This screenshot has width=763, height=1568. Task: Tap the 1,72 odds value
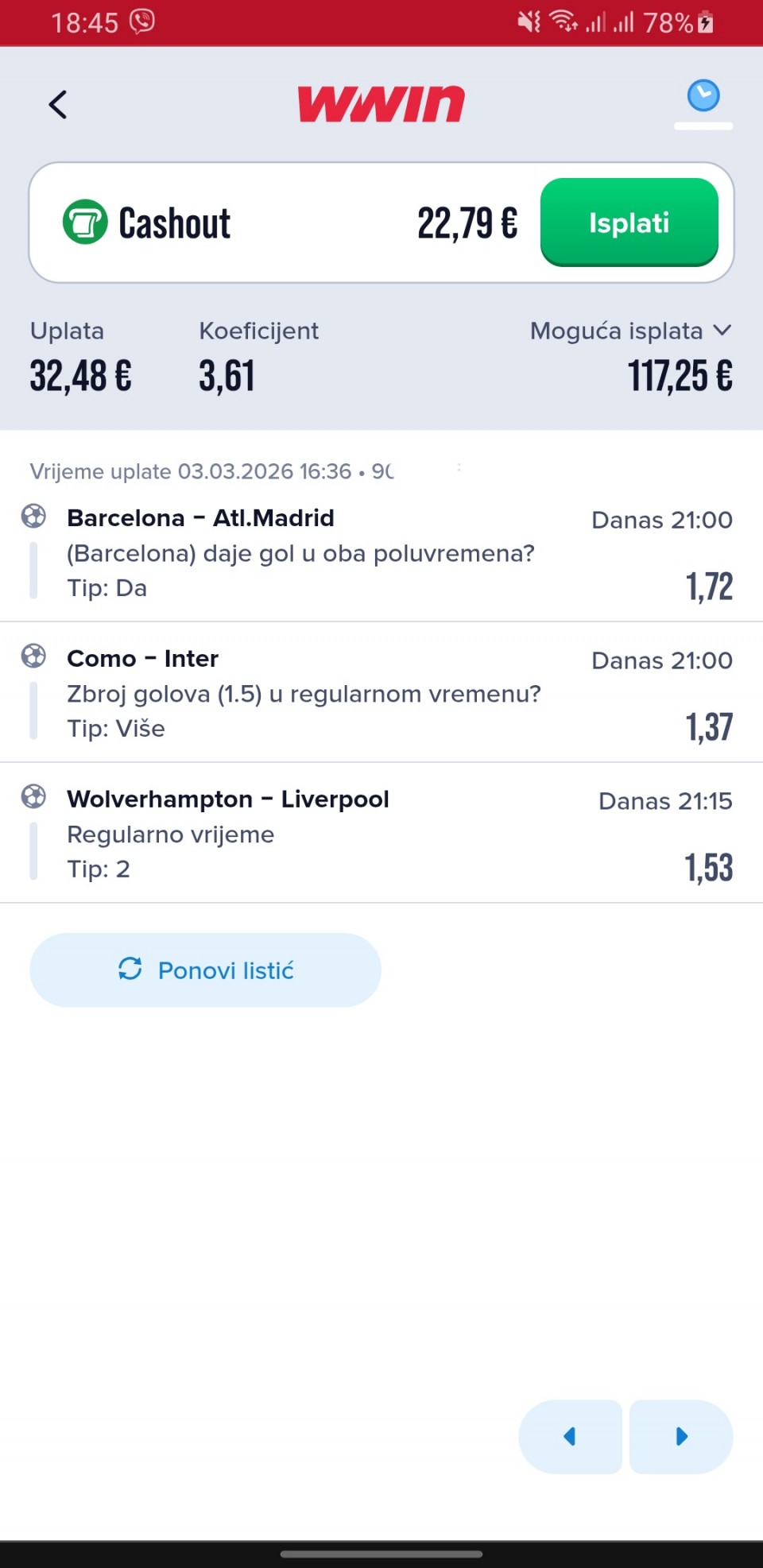pyautogui.click(x=709, y=587)
